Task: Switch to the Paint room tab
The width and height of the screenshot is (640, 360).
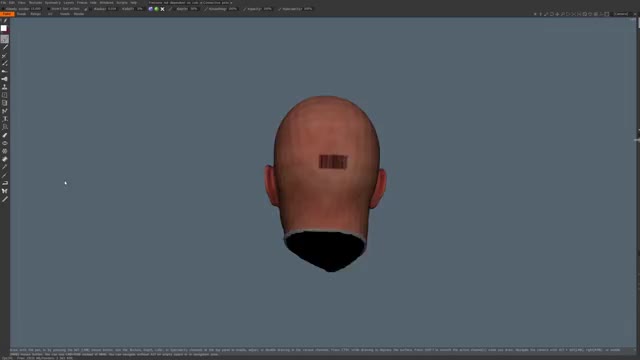Action: point(7,14)
